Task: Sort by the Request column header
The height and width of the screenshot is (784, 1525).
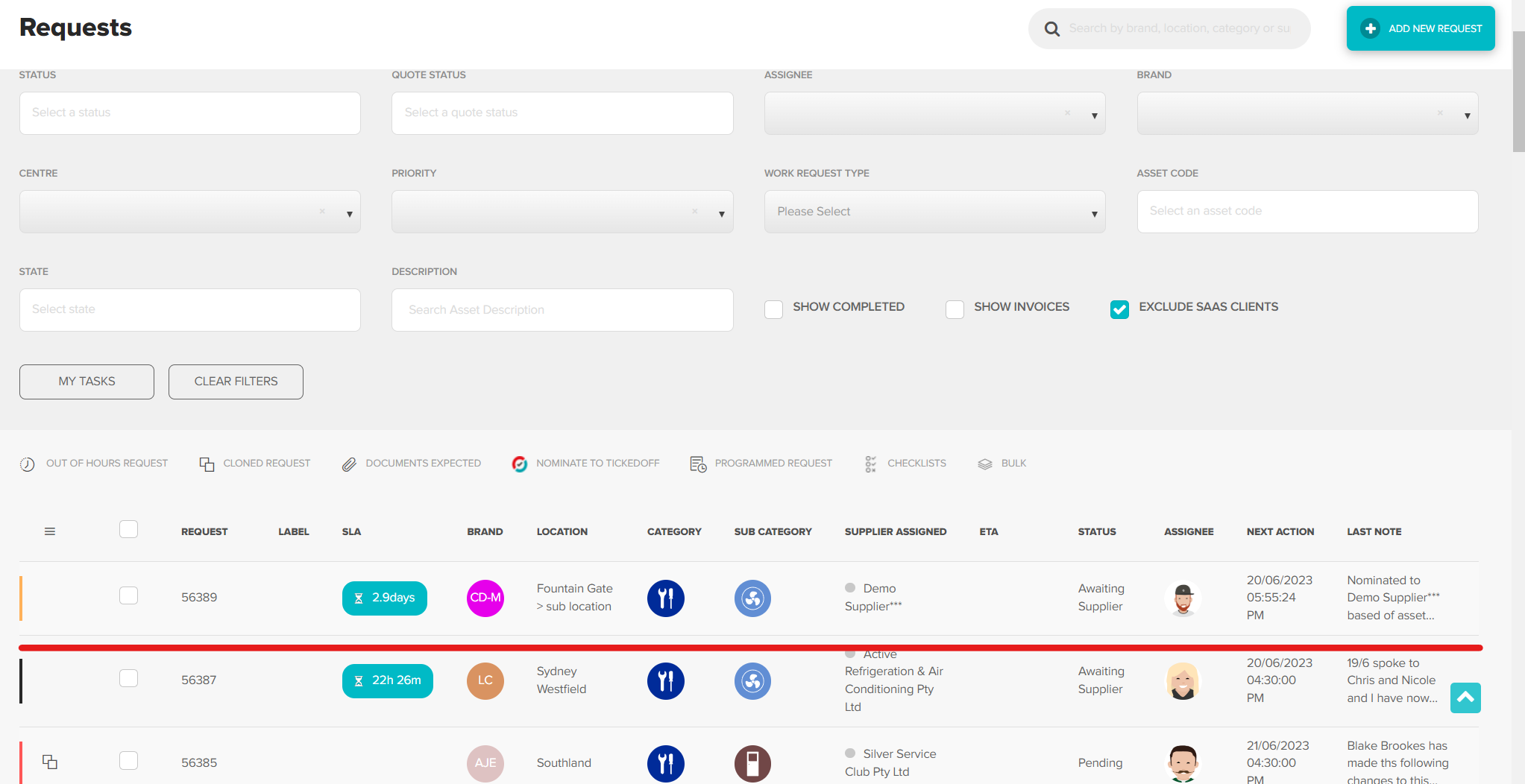Action: [x=204, y=532]
